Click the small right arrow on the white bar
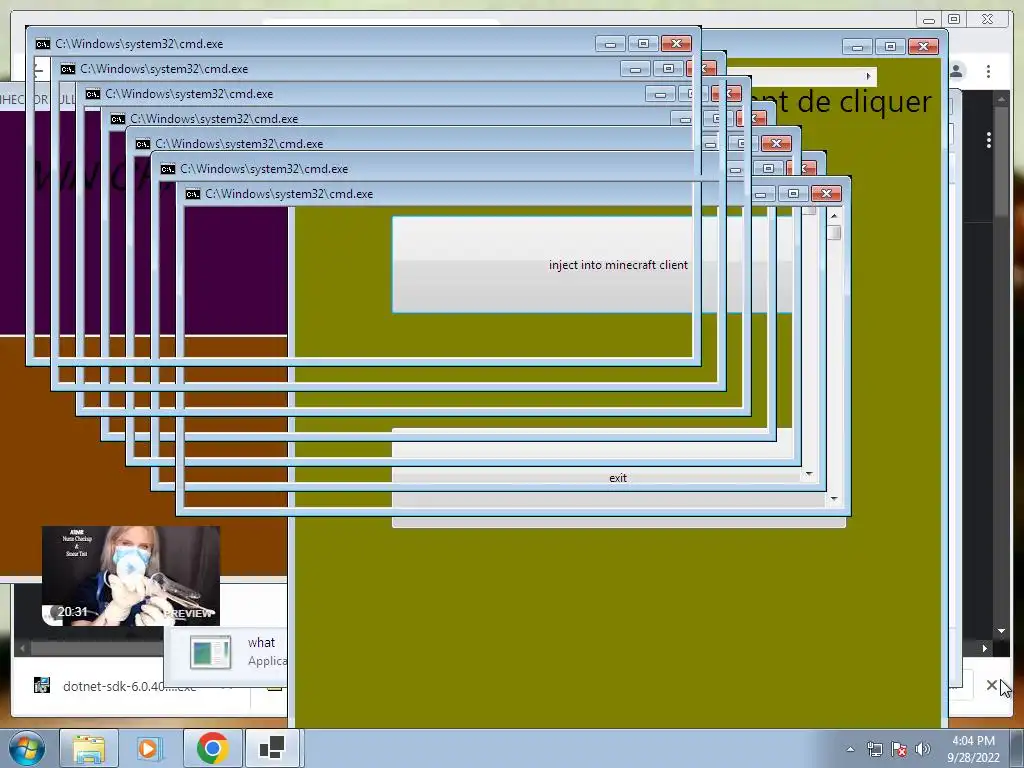The width and height of the screenshot is (1024, 768). pyautogui.click(x=868, y=76)
